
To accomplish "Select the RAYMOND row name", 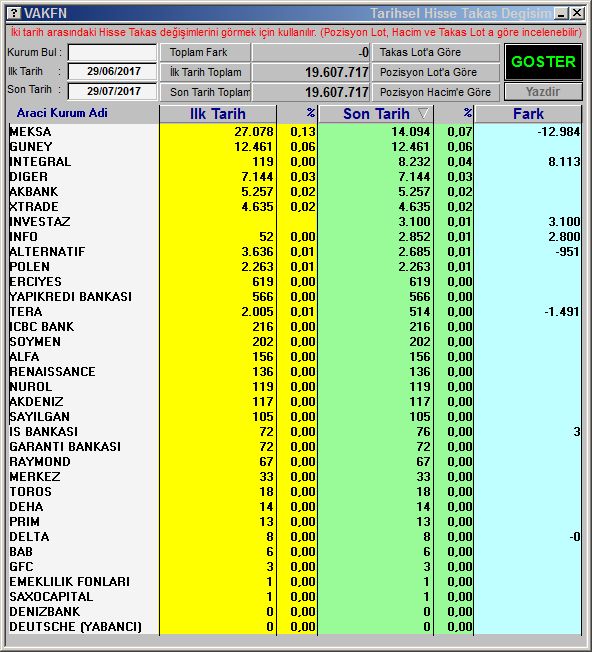I will [40, 462].
